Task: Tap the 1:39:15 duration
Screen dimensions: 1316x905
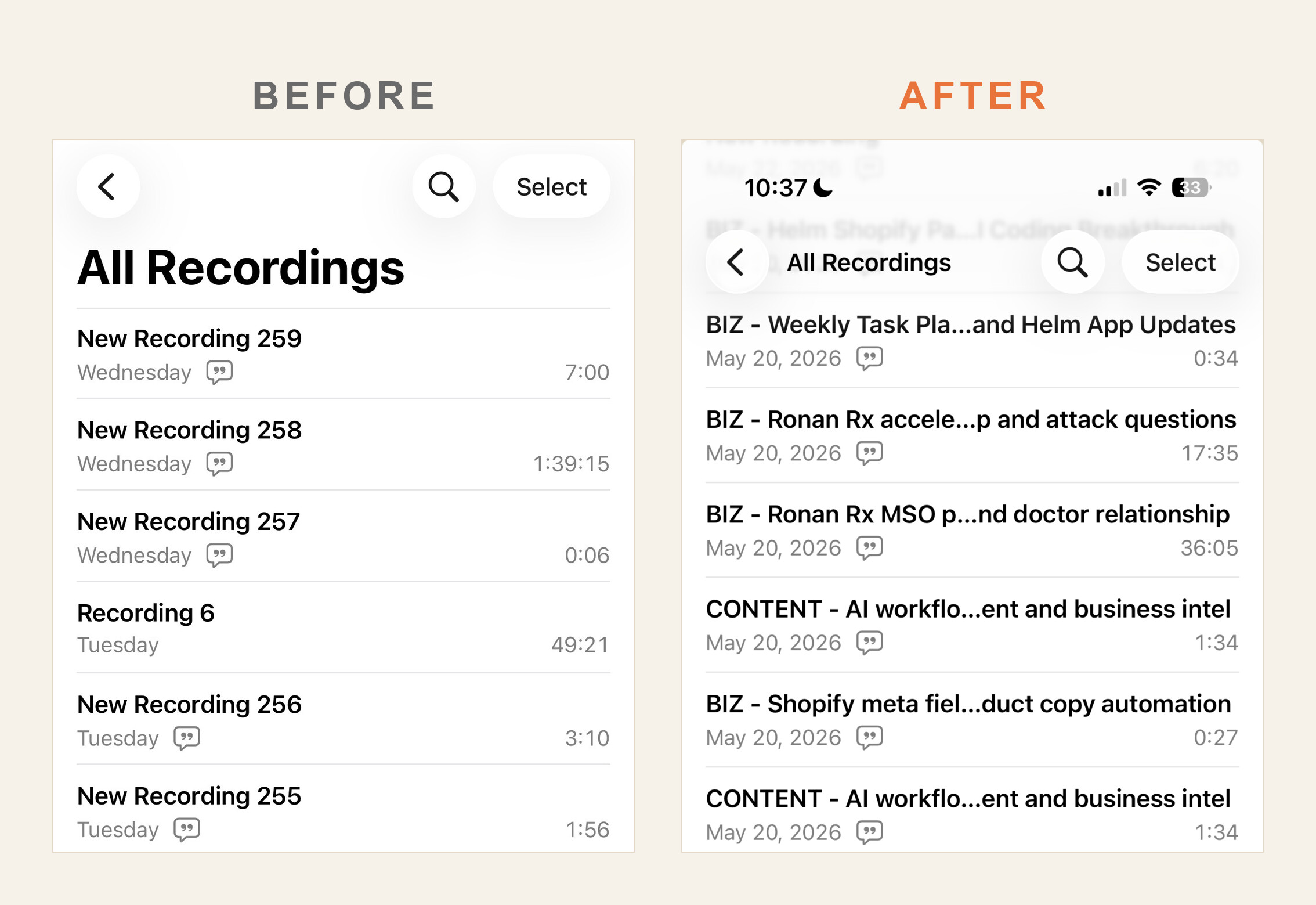Action: point(571,464)
